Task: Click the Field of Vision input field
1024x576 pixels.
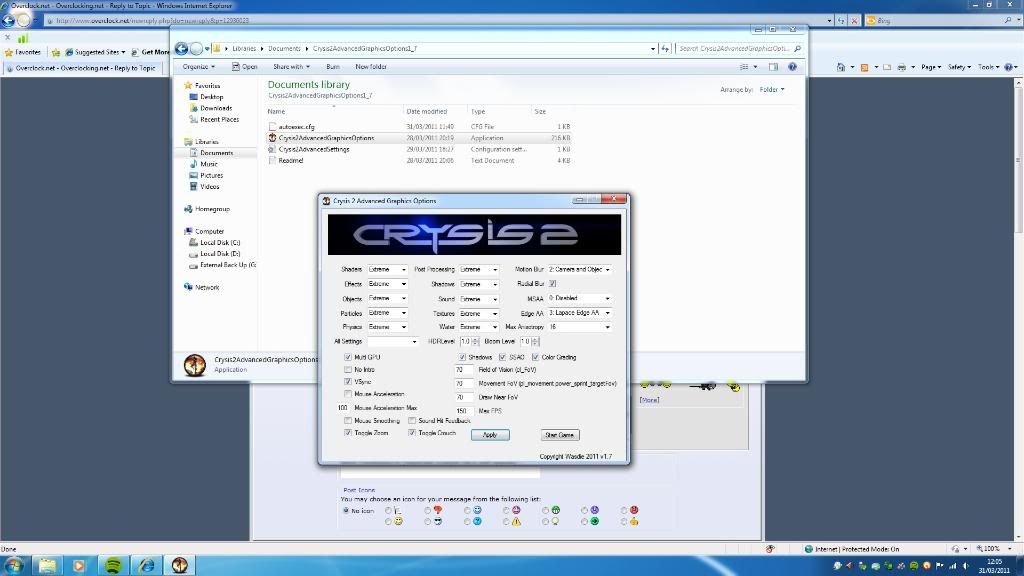Action: (x=463, y=370)
